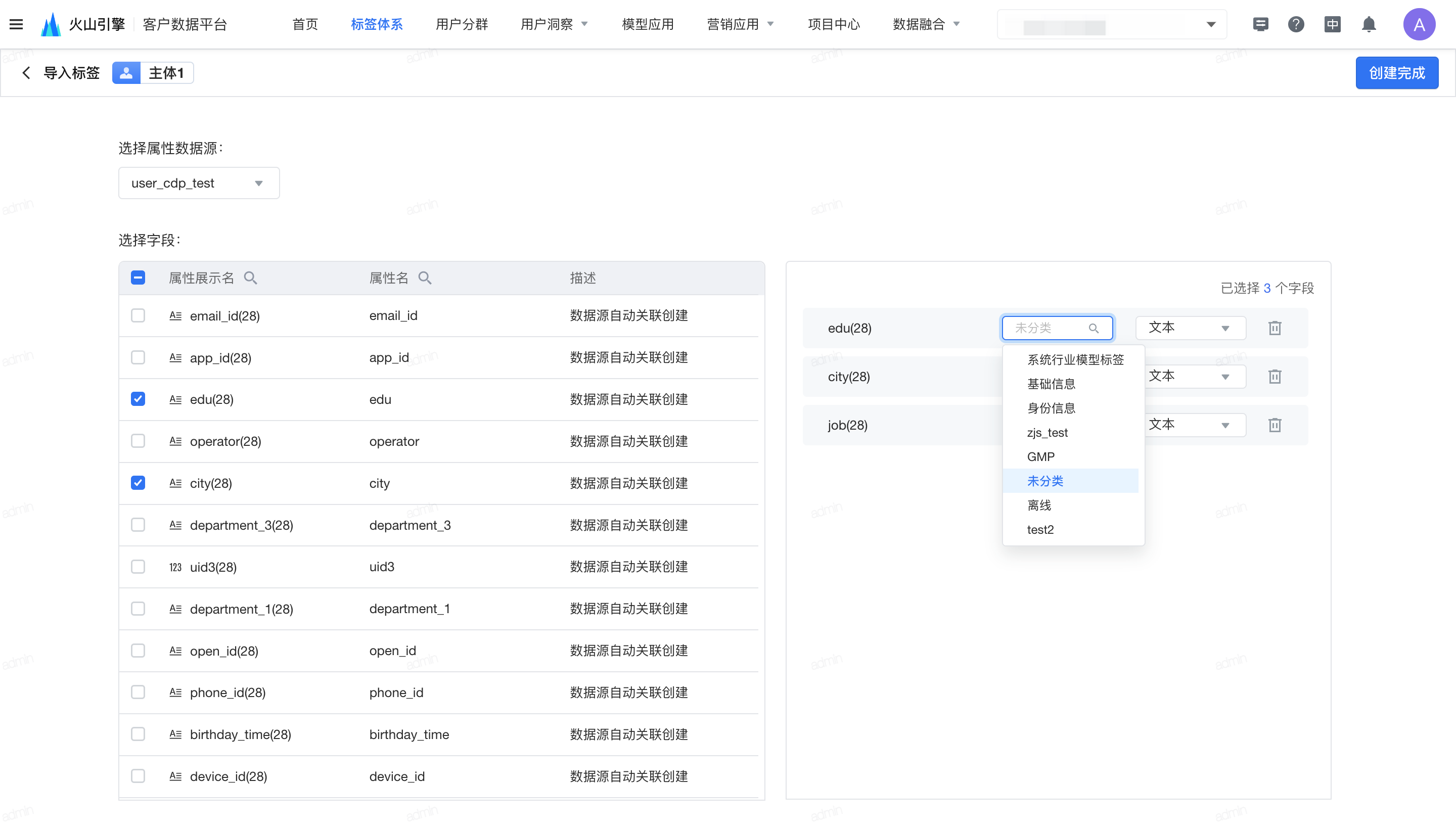Choose 身份信息 category option
This screenshot has height=830, width=1456.
(x=1071, y=408)
